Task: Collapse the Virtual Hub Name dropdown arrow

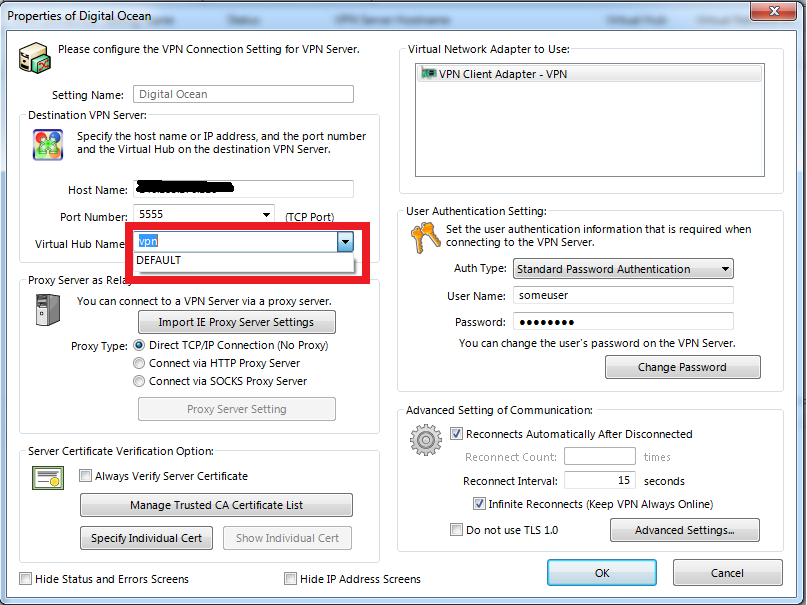Action: (345, 241)
